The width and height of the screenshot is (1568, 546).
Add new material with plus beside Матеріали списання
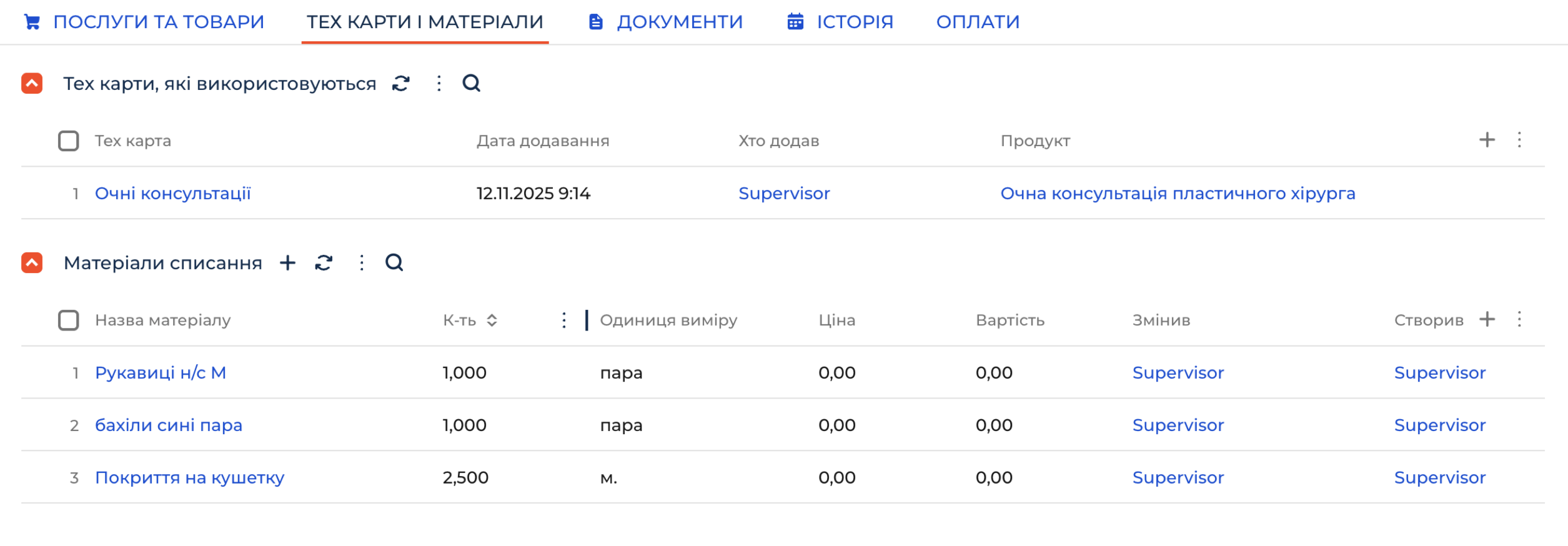pos(287,262)
